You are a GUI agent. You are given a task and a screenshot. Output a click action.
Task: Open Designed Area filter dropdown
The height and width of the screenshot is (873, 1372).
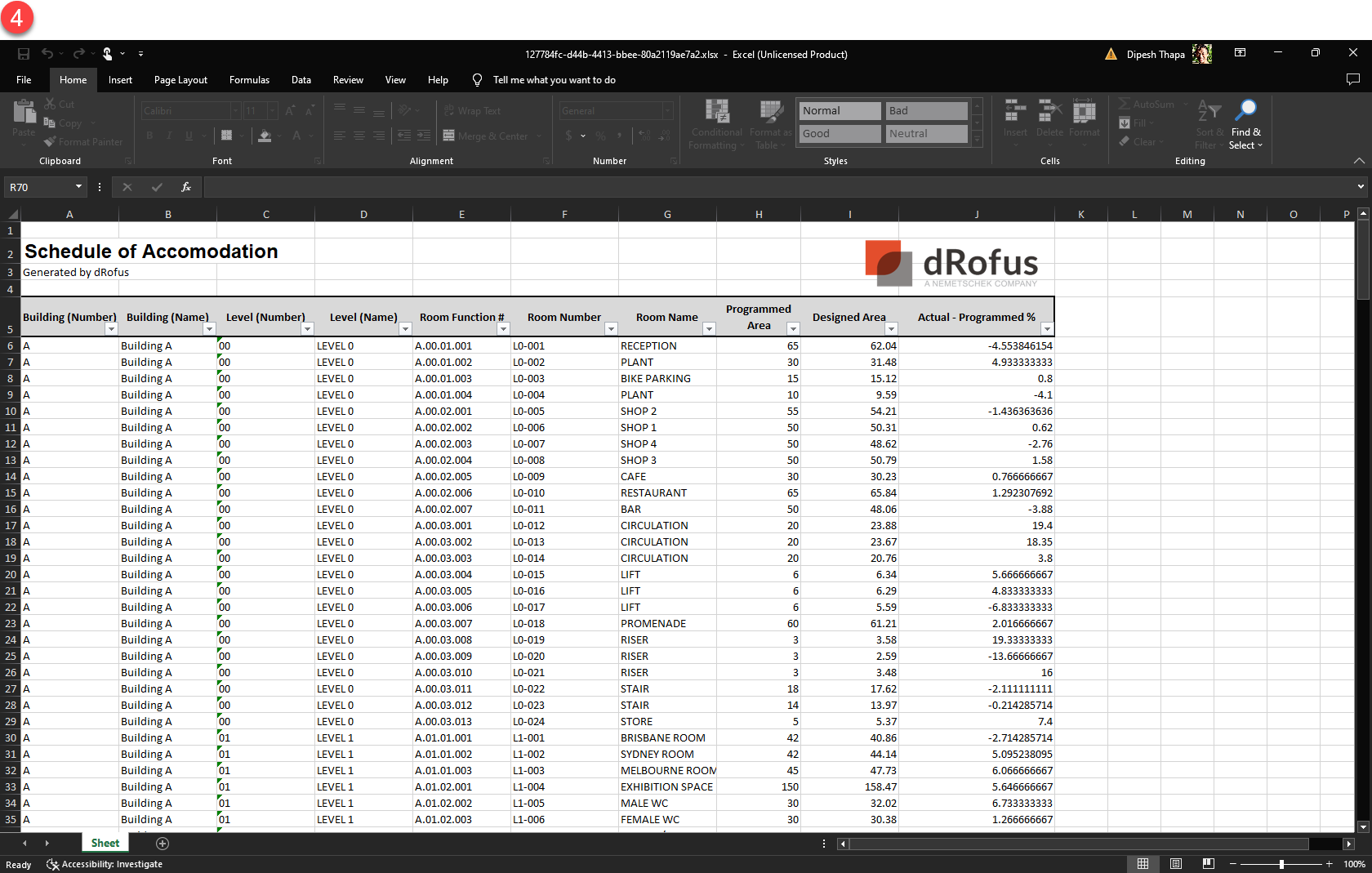(x=891, y=329)
